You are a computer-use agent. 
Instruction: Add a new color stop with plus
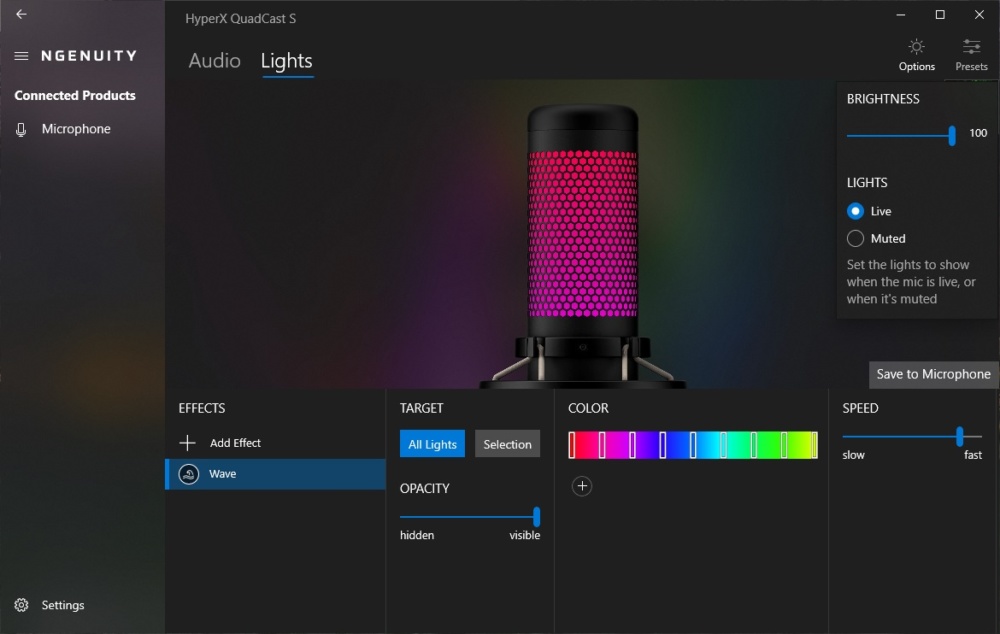pos(582,486)
